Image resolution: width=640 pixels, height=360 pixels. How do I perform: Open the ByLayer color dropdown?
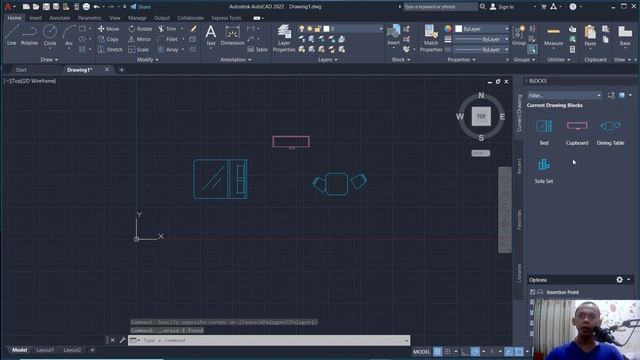(507, 29)
